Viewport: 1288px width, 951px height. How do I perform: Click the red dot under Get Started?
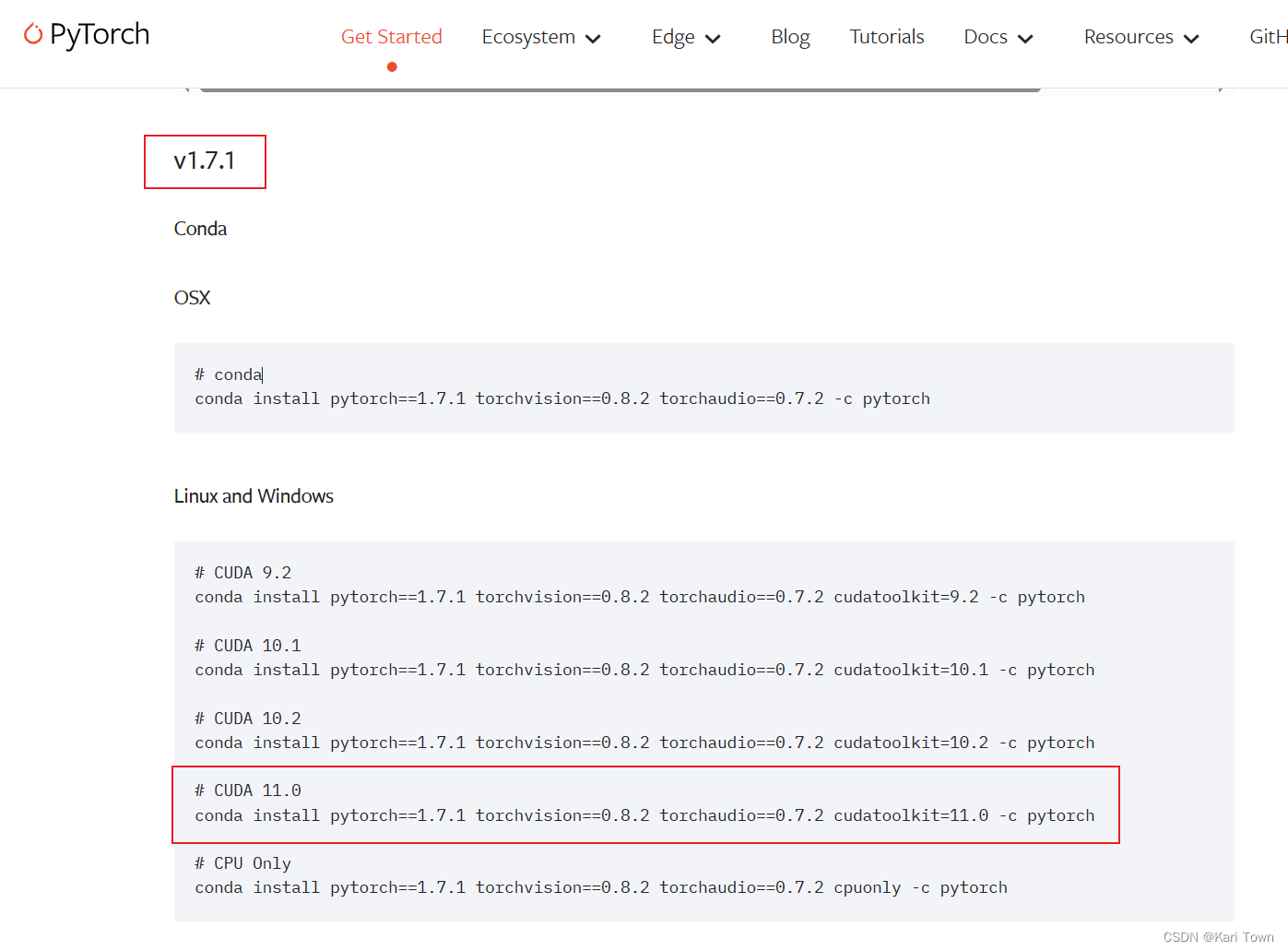[391, 65]
